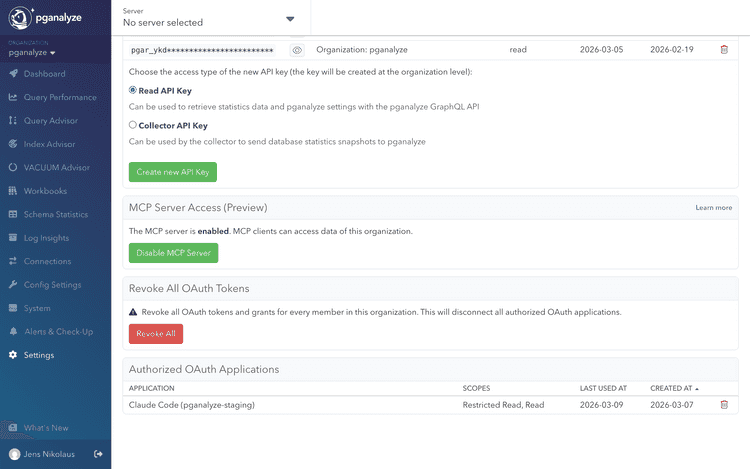Open Alerts & Check-Up menu item
Image resolution: width=750 pixels, height=469 pixels.
click(58, 331)
